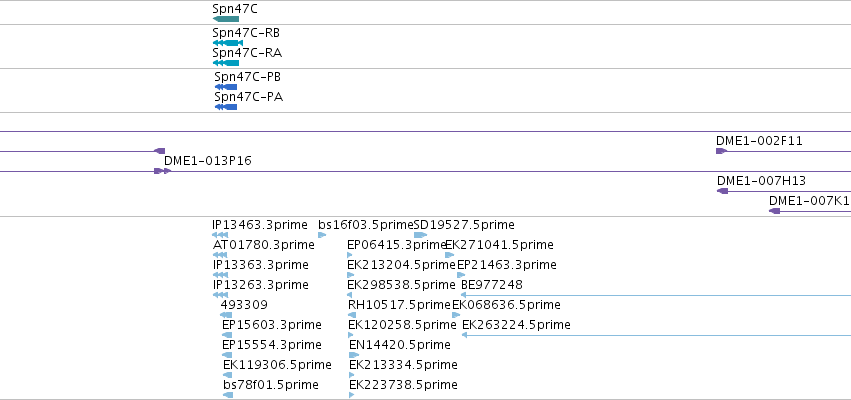Screen dimensions: 851x400
Task: Open the AT01780.3prime label
Action: click(264, 245)
